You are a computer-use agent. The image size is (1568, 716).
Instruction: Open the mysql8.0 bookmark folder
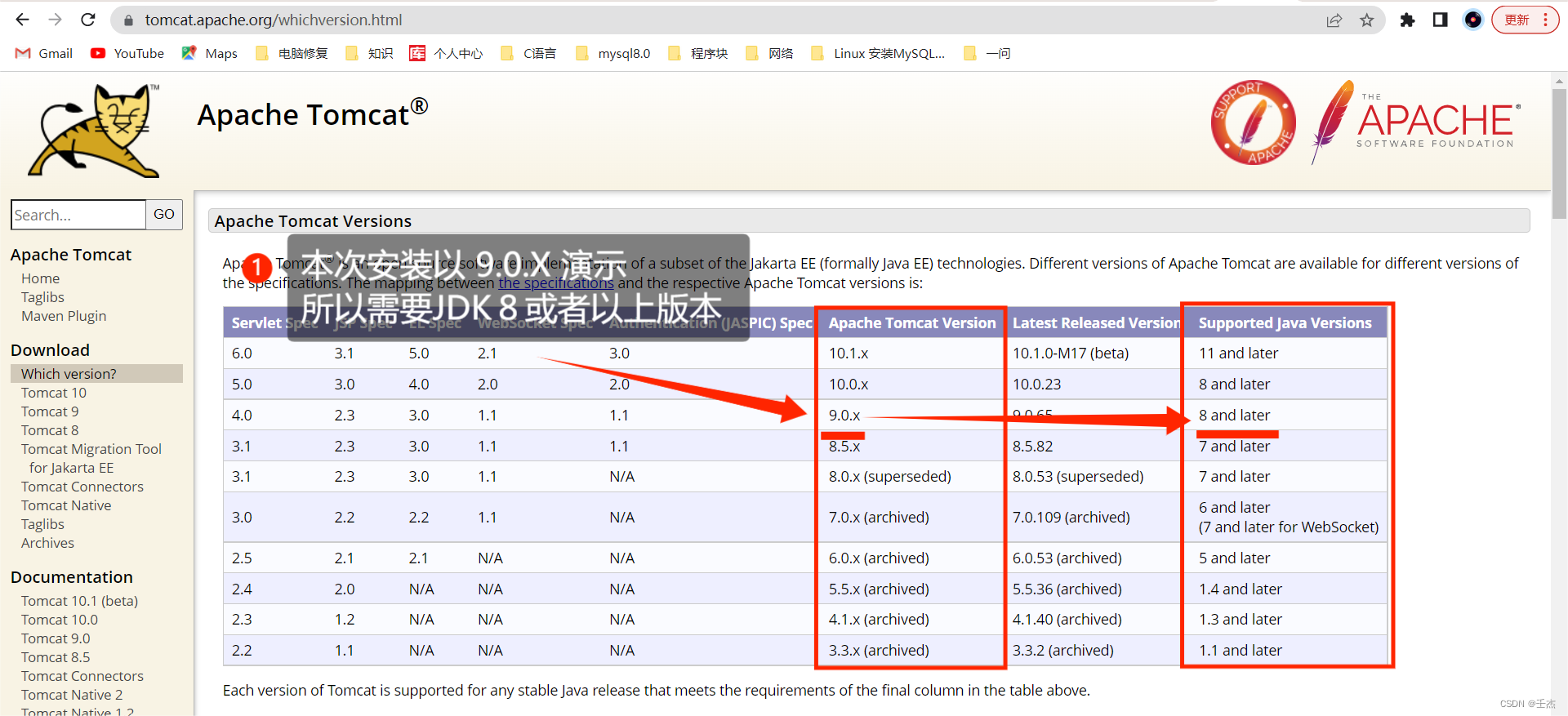tap(612, 53)
